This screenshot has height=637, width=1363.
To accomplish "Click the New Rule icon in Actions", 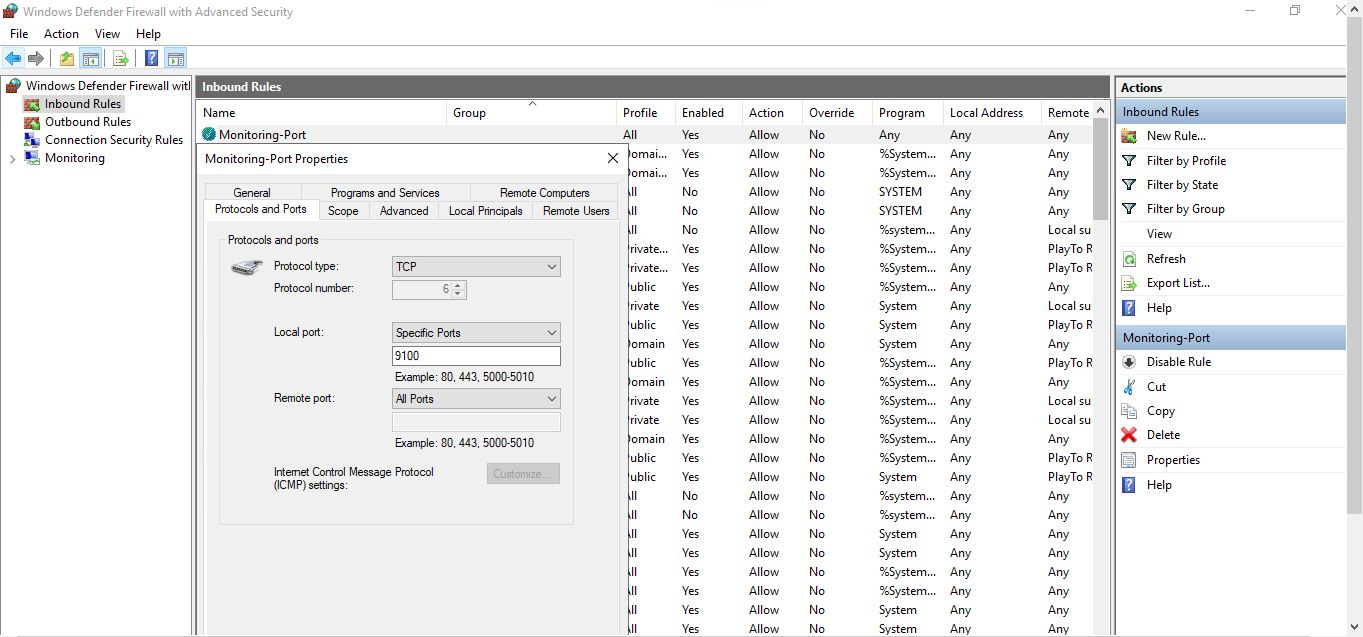I will point(1129,136).
